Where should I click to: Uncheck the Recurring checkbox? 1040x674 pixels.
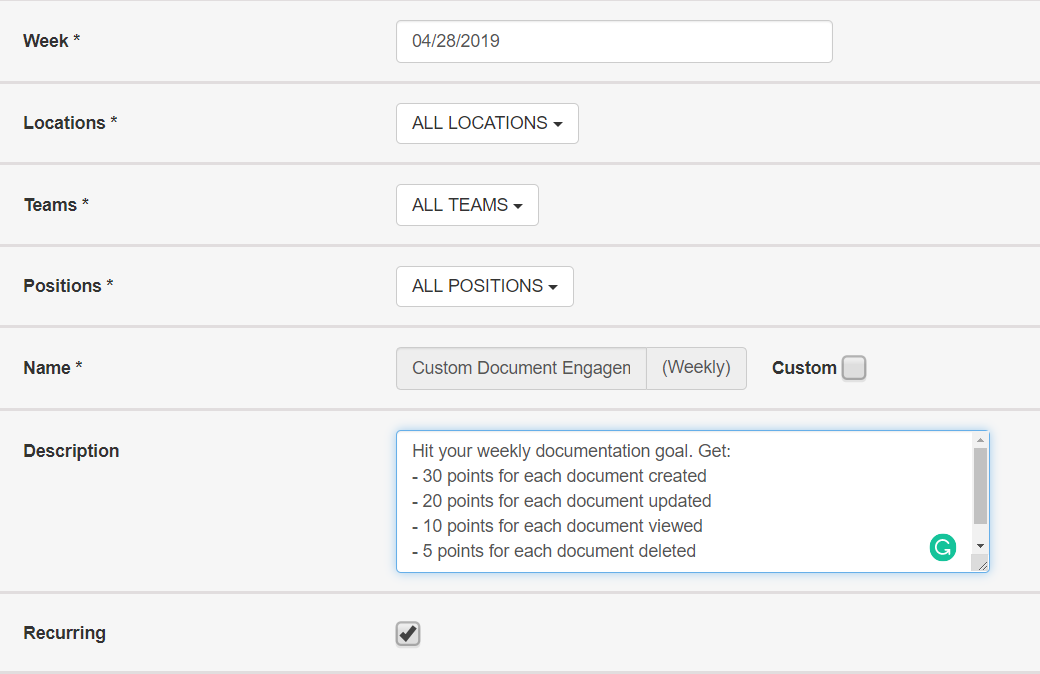[408, 634]
